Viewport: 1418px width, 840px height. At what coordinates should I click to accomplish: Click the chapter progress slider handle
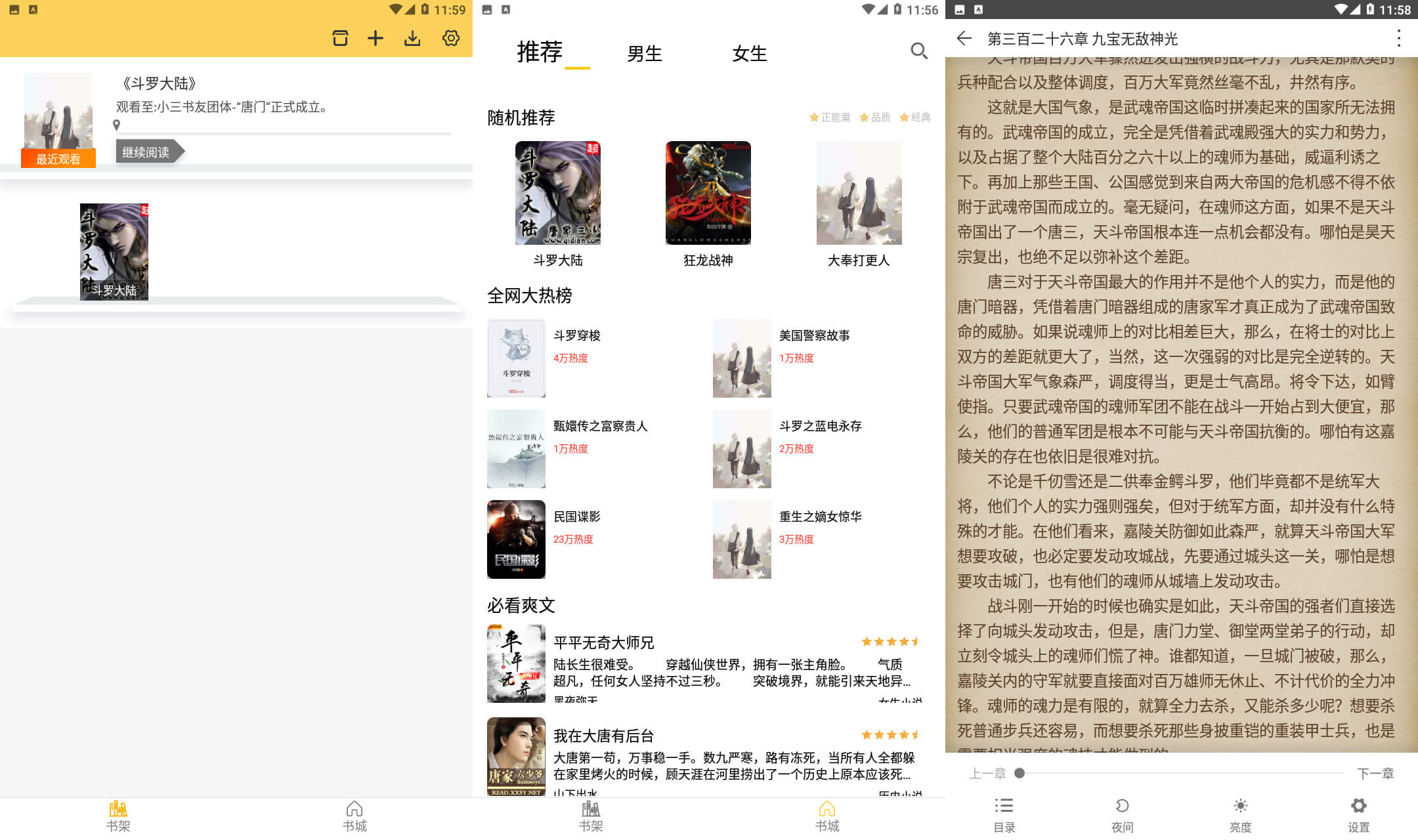click(x=1020, y=773)
